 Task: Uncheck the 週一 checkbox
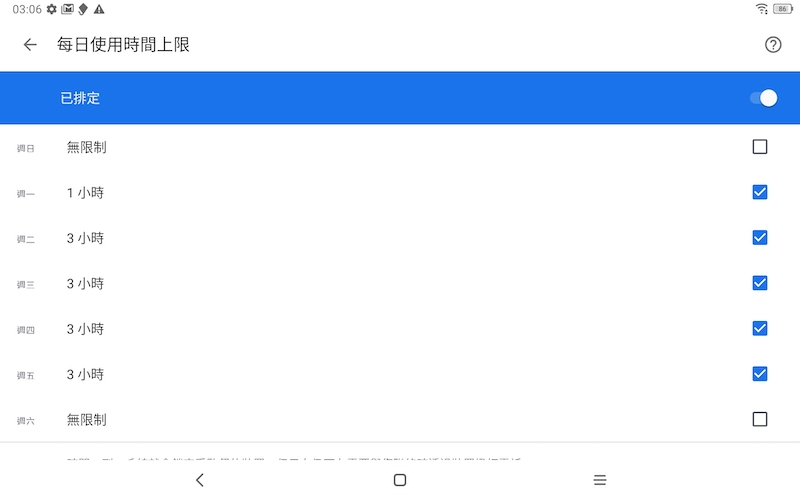pyautogui.click(x=760, y=192)
